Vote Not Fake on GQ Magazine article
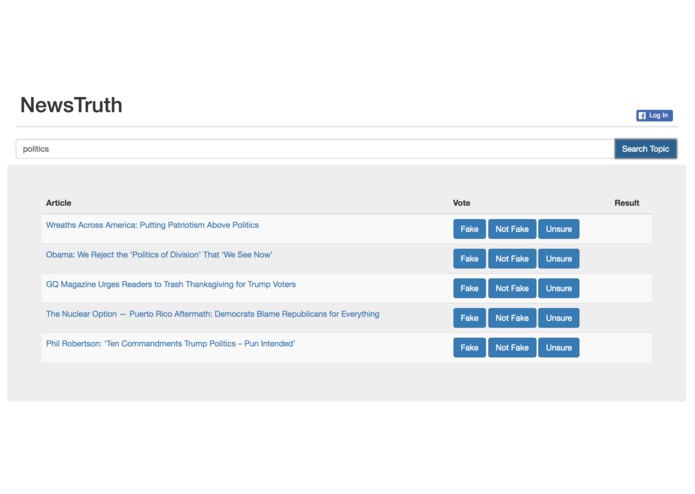695x494 pixels. coord(512,288)
